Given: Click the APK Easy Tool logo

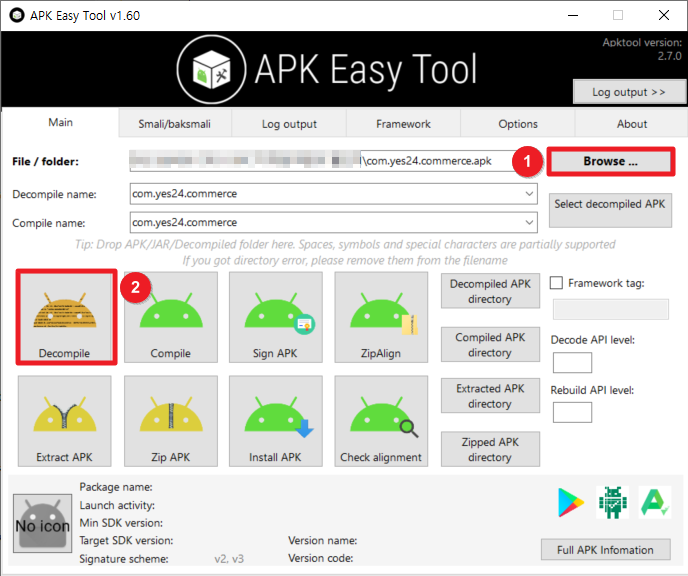Looking at the screenshot, I should (x=211, y=70).
